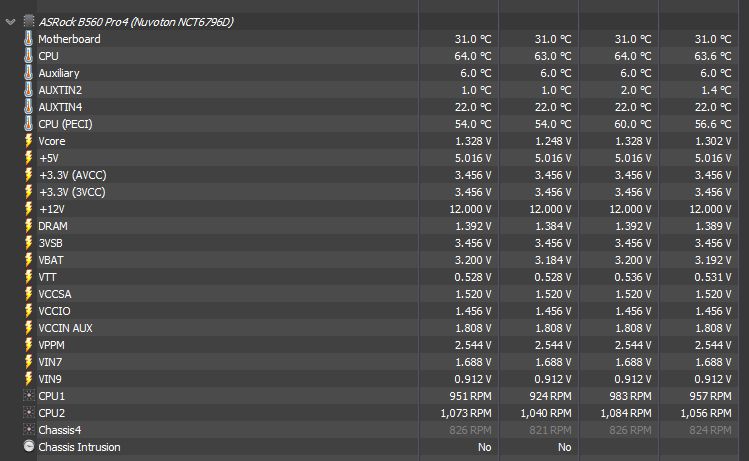The height and width of the screenshot is (461, 749).
Task: Click the Chassis4 minimum value 821 RPM
Action: 550,430
